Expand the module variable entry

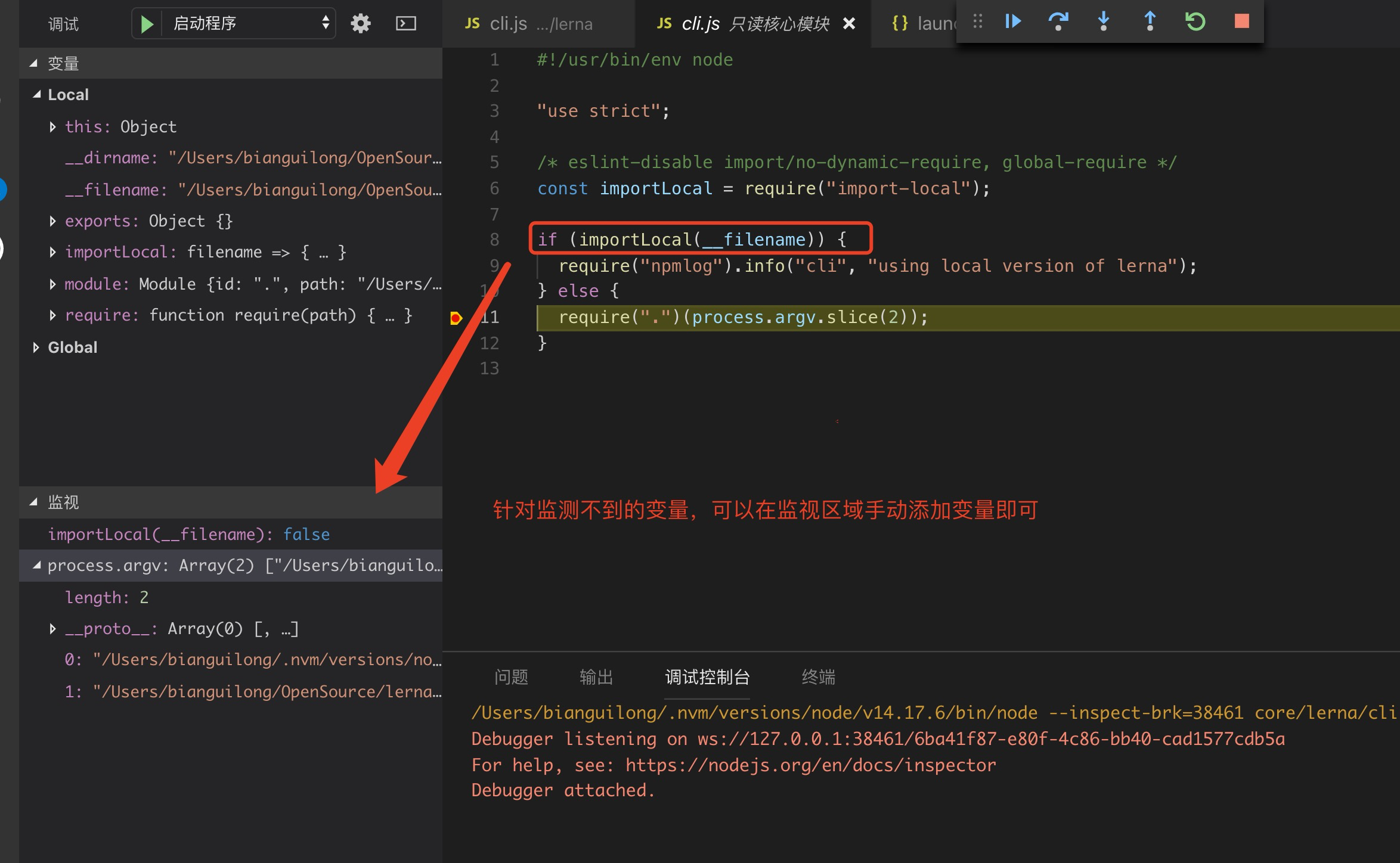[x=53, y=284]
